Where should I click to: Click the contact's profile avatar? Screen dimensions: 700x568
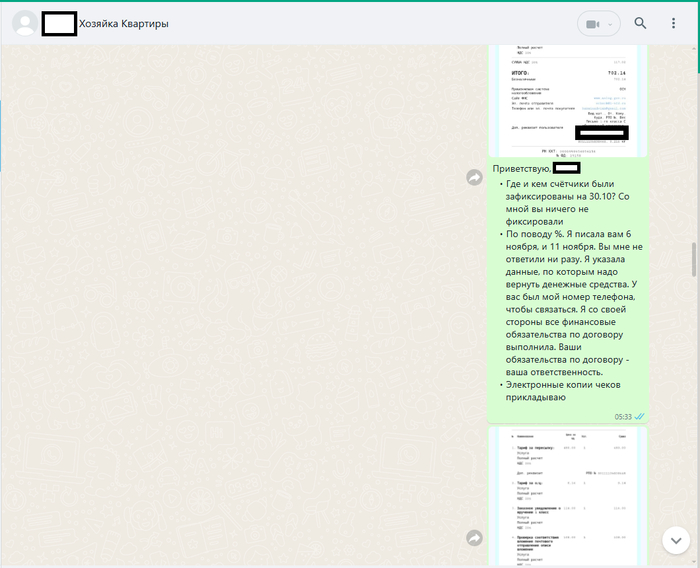(25, 24)
